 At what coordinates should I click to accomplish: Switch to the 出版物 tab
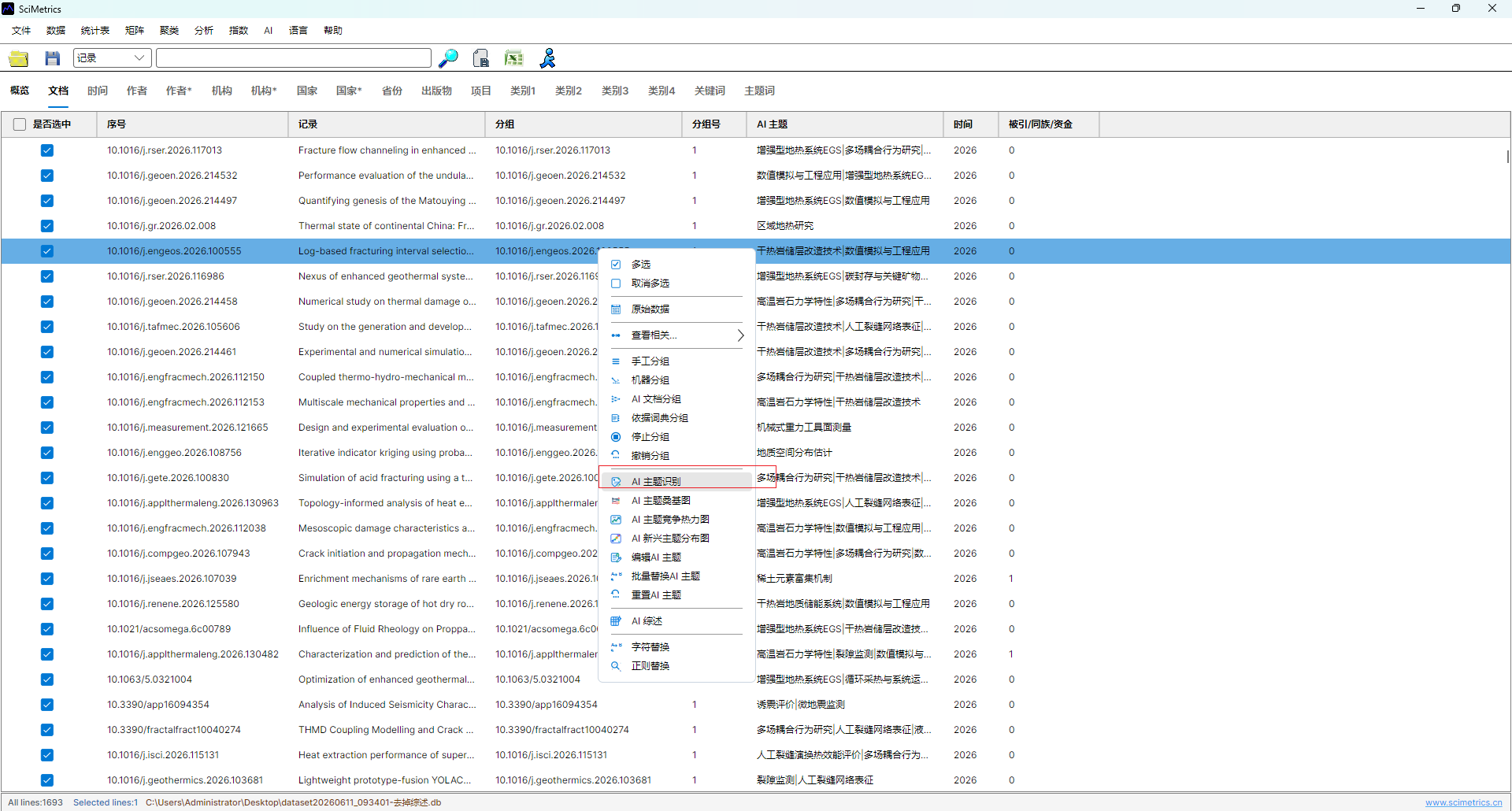pos(436,91)
